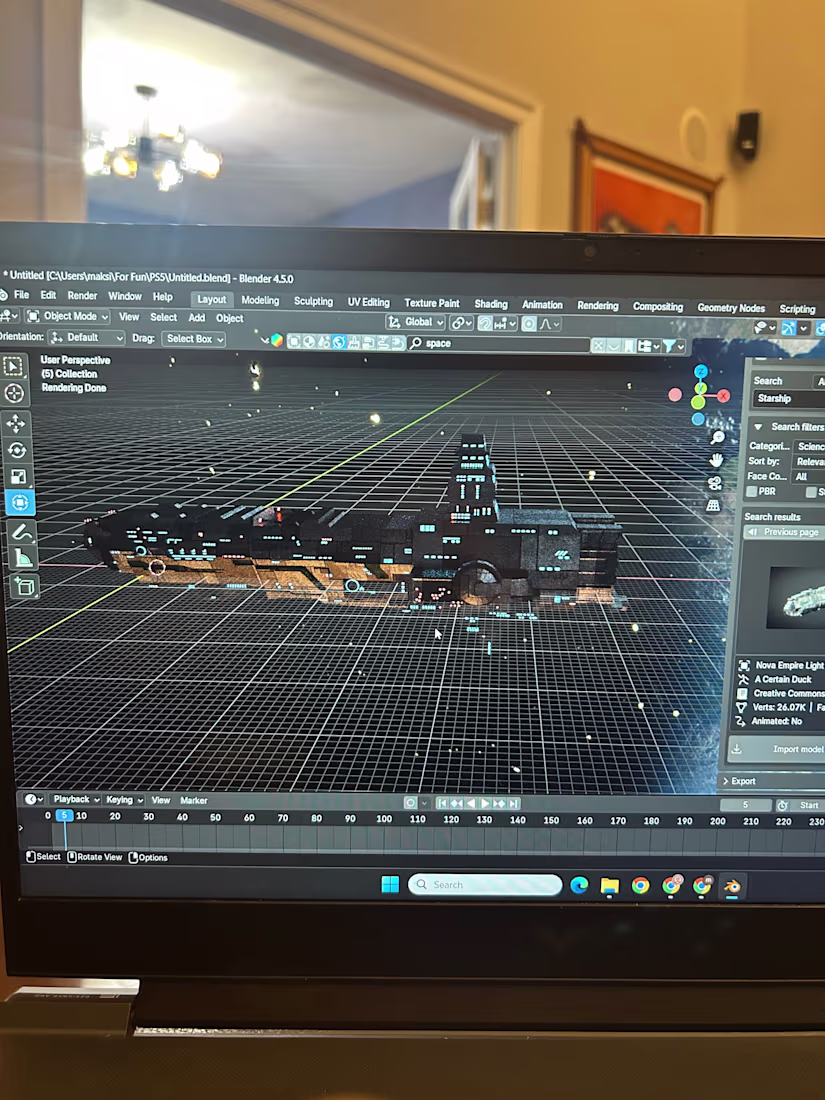Play the animation forward

point(485,804)
